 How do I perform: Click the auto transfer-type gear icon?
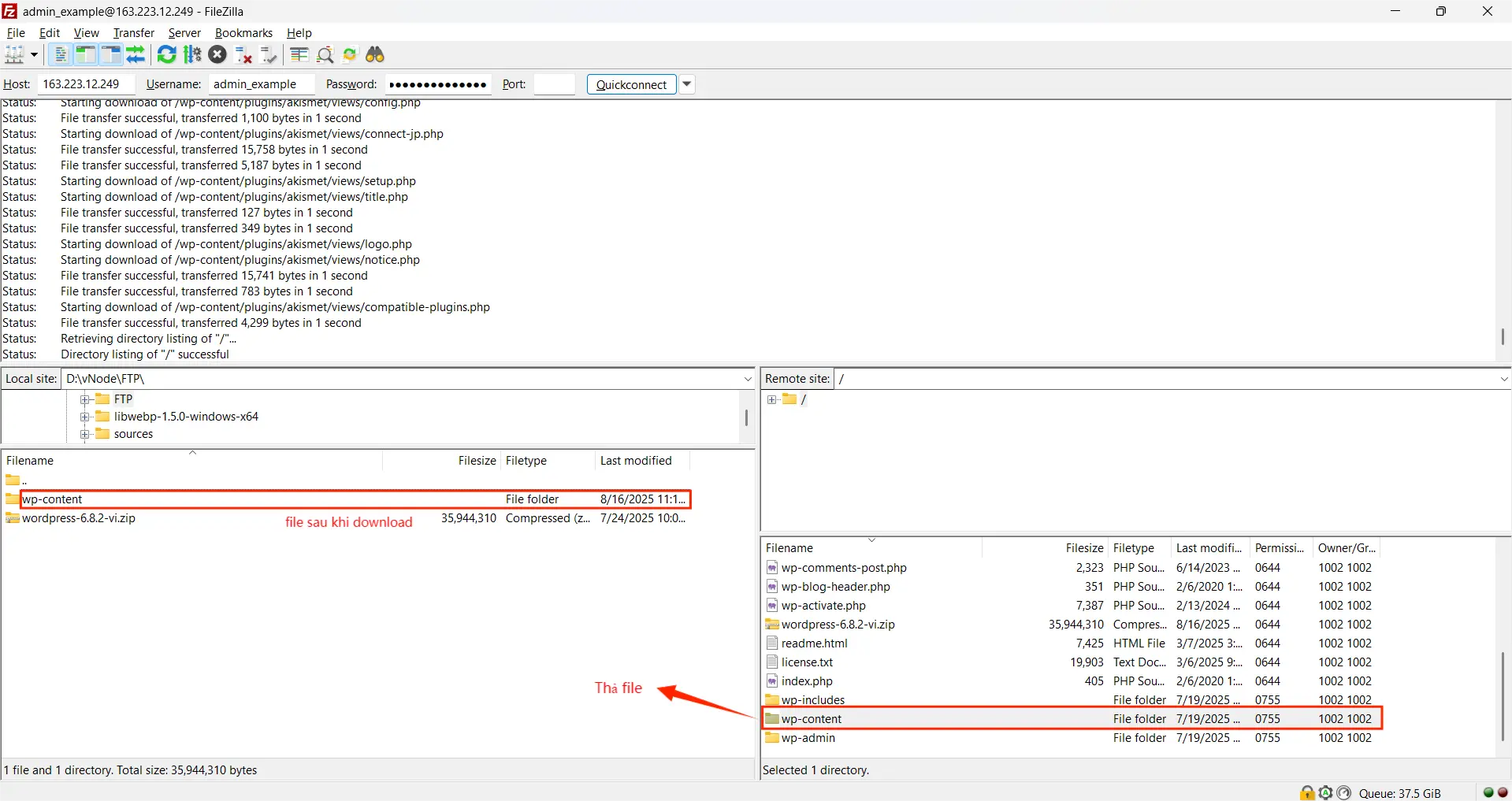point(1326,793)
